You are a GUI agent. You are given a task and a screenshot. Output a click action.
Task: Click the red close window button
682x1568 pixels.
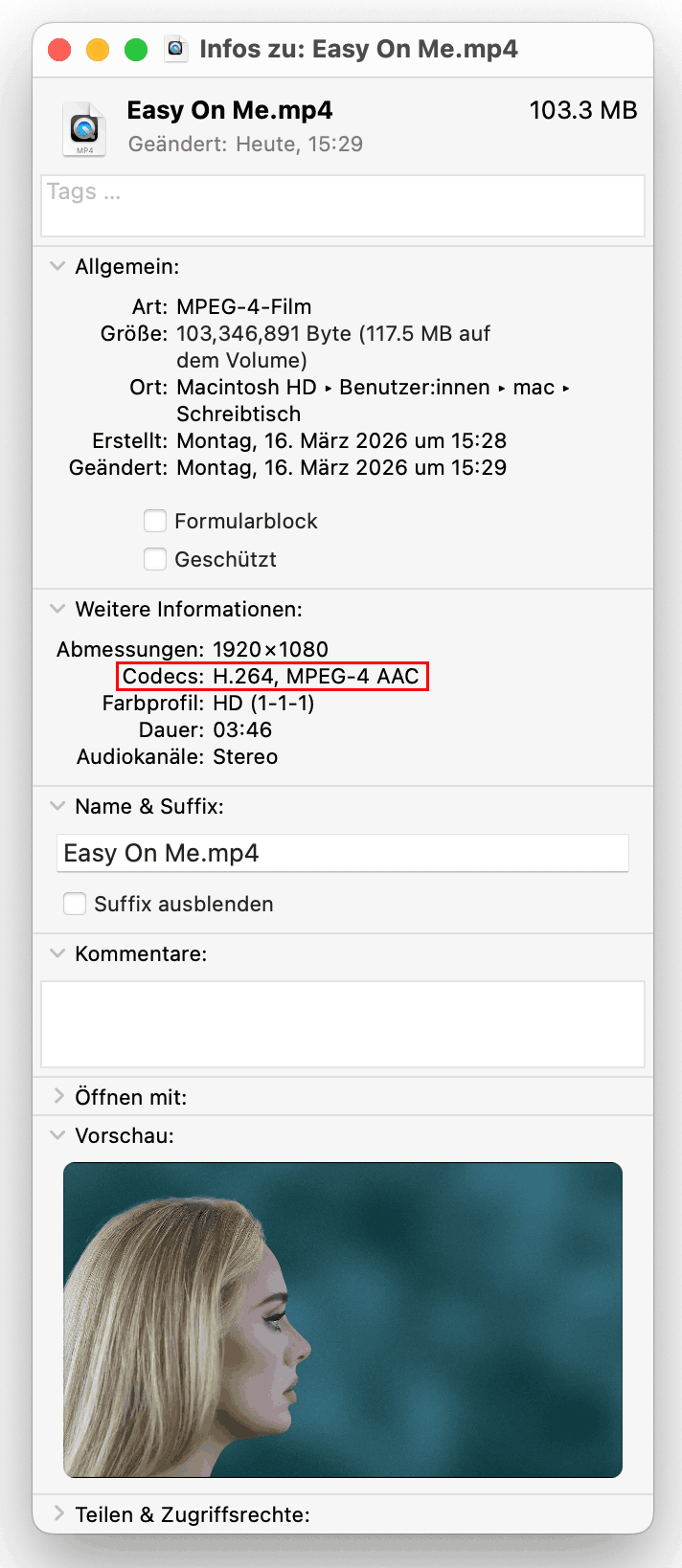click(59, 50)
